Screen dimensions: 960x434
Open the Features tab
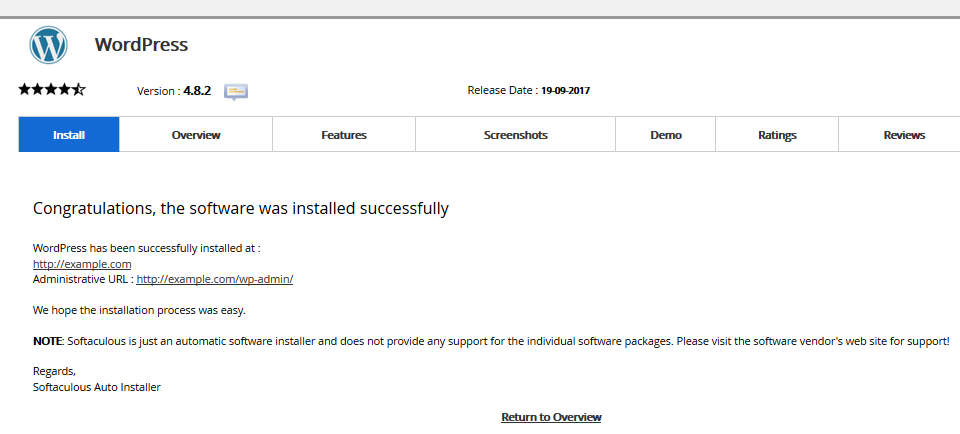pyautogui.click(x=344, y=135)
